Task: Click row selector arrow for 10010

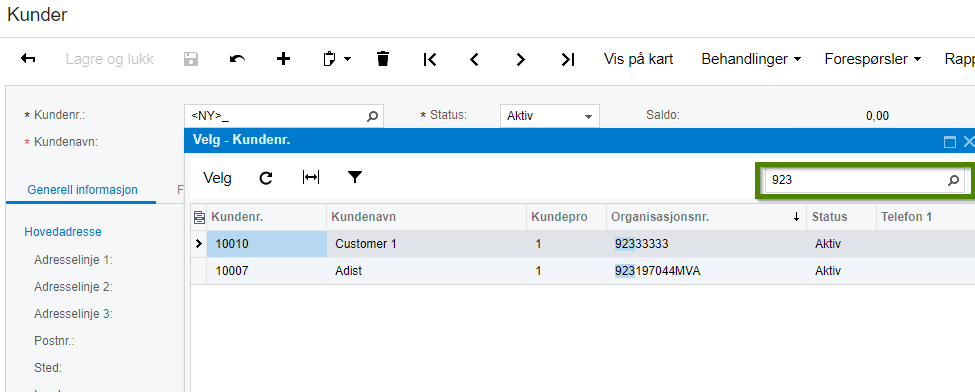Action: coord(199,244)
